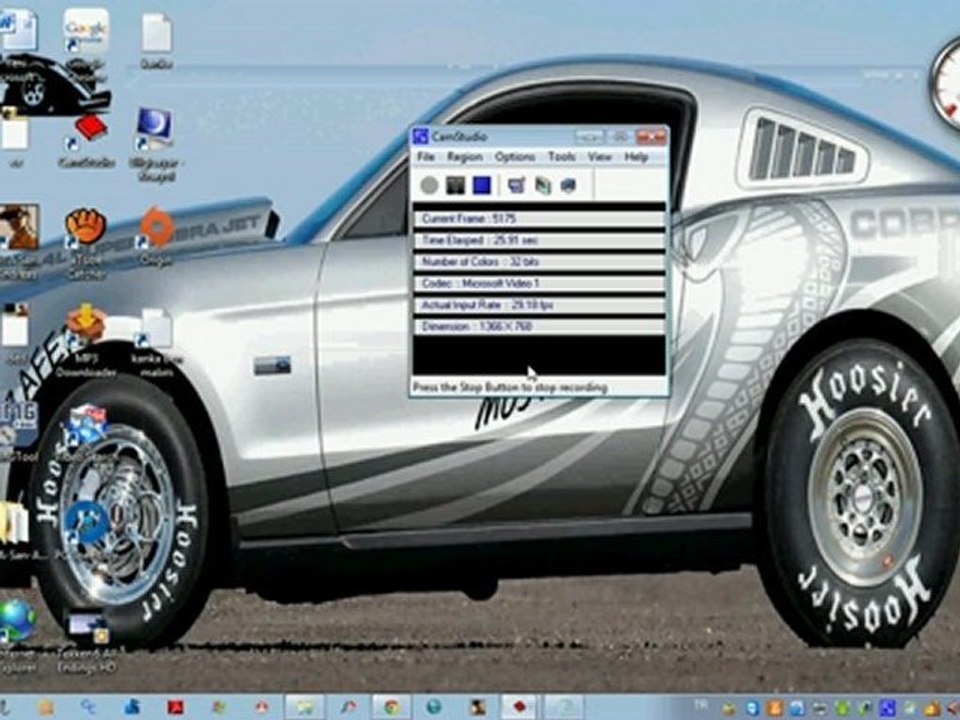The image size is (960, 720).
Task: Click the last CamStudio toolbar icon
Action: click(x=568, y=185)
